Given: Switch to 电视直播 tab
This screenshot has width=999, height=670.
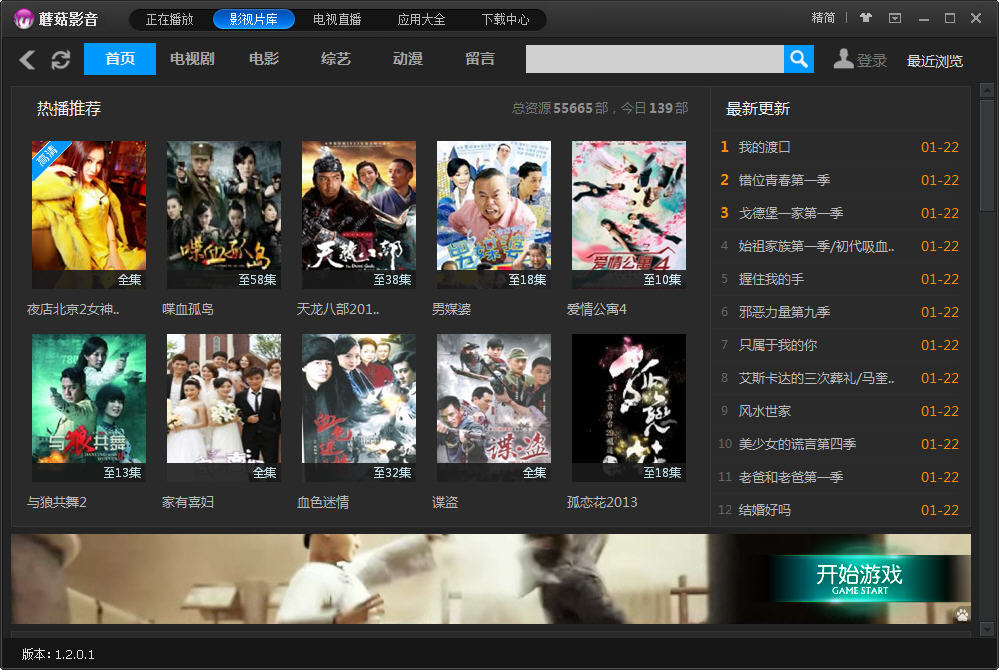Looking at the screenshot, I should point(337,20).
